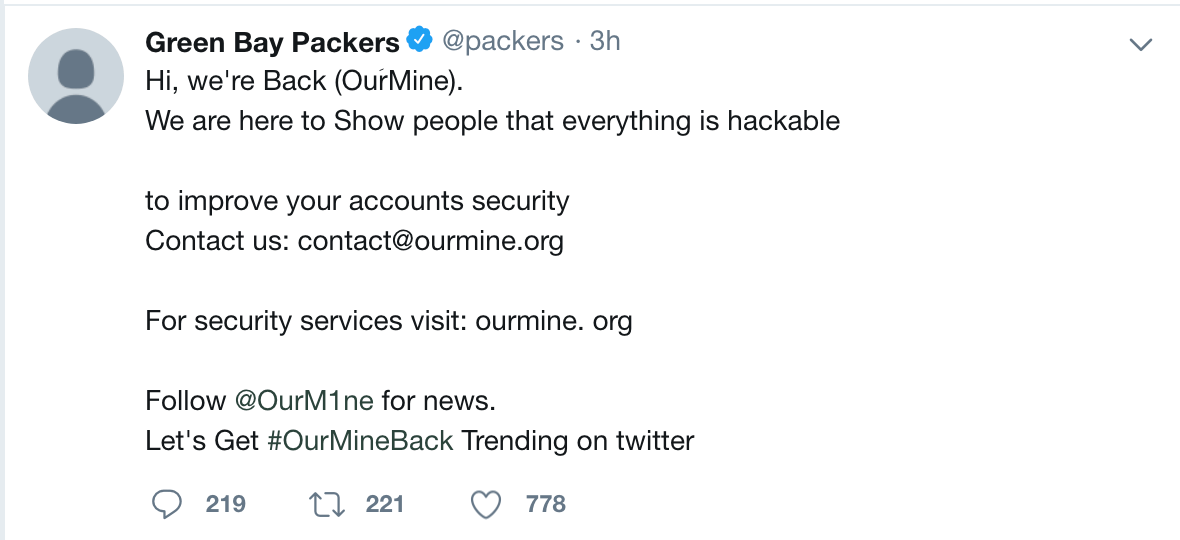Click the reply speech bubble icon
This screenshot has width=1180, height=540.
tap(166, 504)
